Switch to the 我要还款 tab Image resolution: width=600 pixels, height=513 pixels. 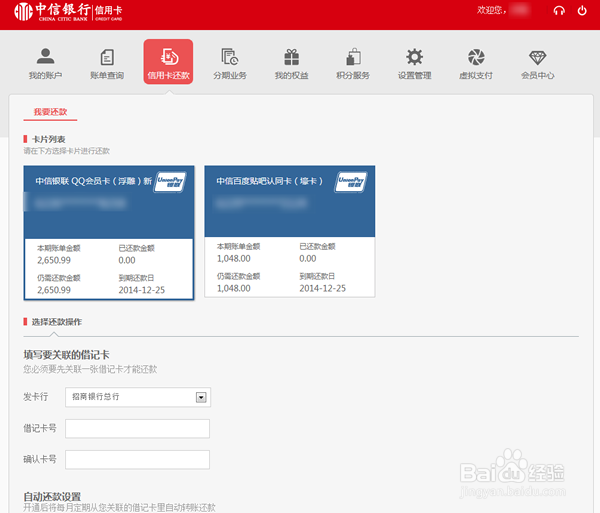[51, 112]
